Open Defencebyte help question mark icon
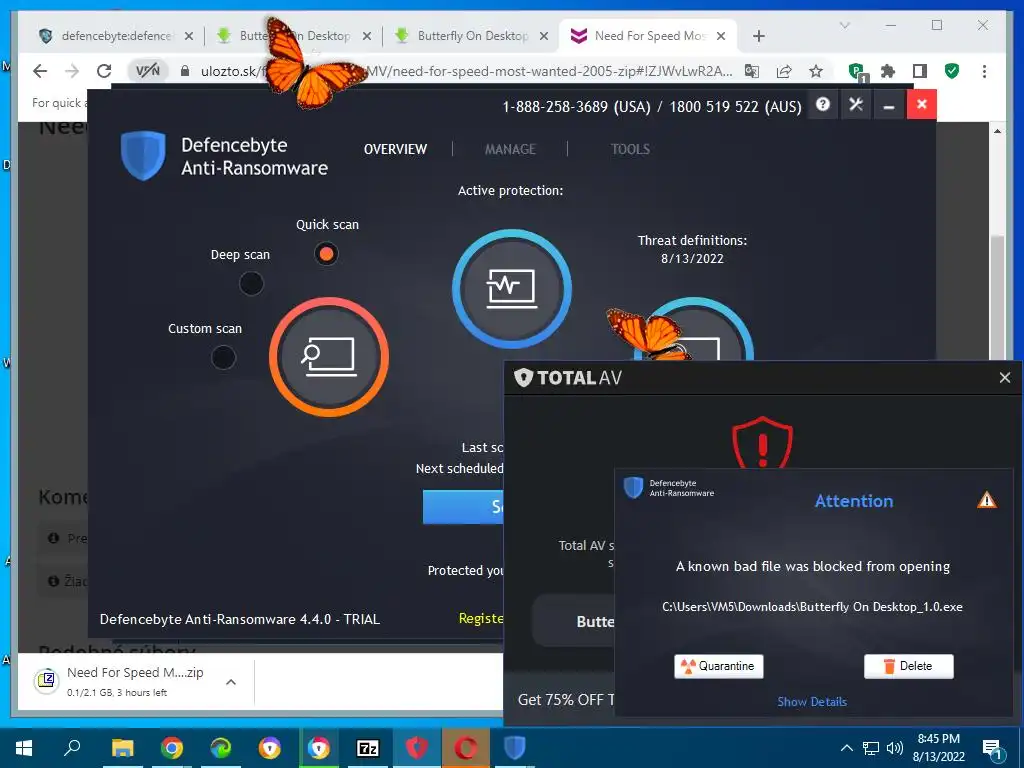The height and width of the screenshot is (768, 1024). (823, 104)
